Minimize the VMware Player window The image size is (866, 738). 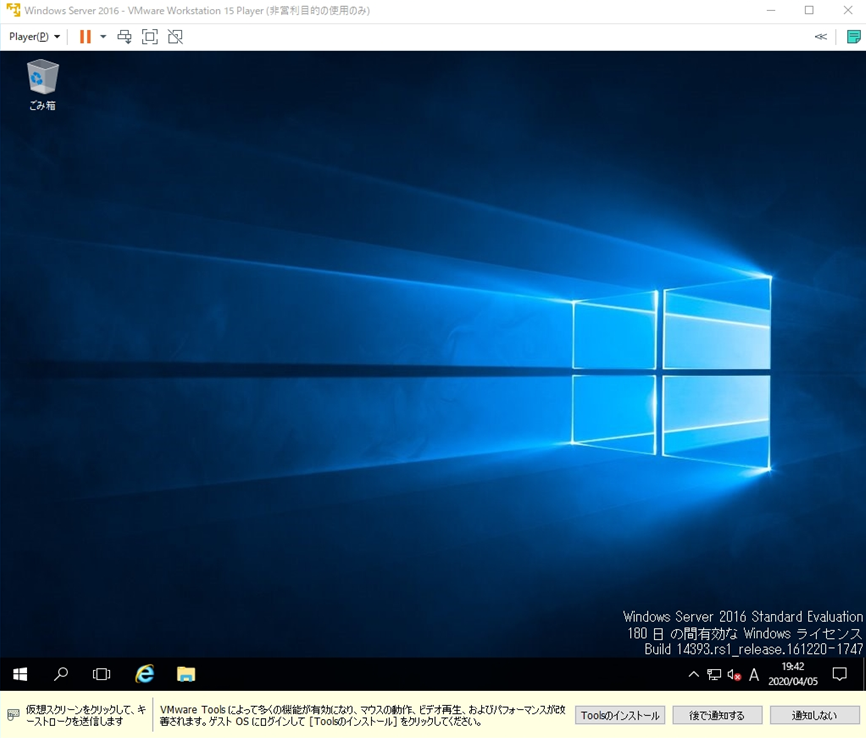pos(771,10)
